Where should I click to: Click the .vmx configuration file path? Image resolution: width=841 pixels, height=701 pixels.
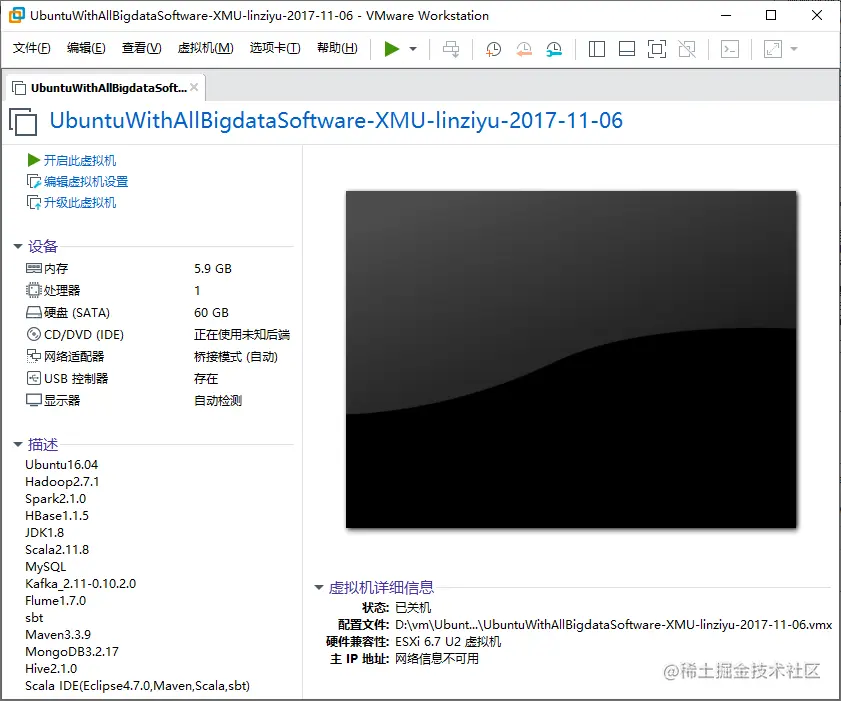[x=614, y=624]
